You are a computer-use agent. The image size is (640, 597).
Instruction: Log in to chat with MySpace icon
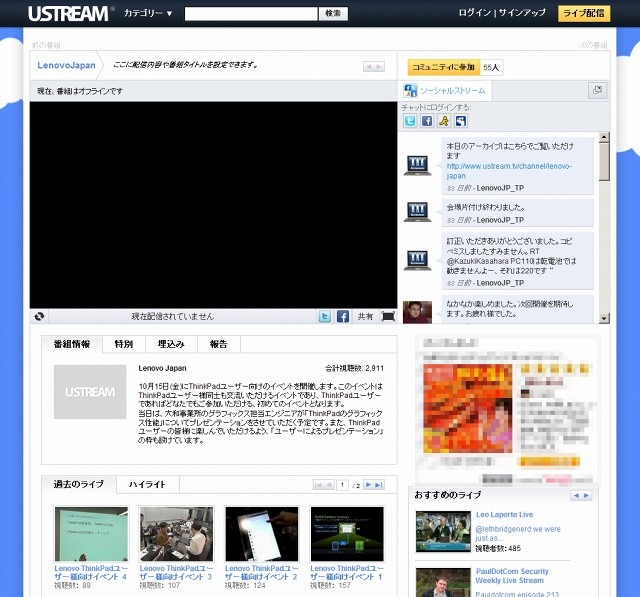[x=461, y=121]
